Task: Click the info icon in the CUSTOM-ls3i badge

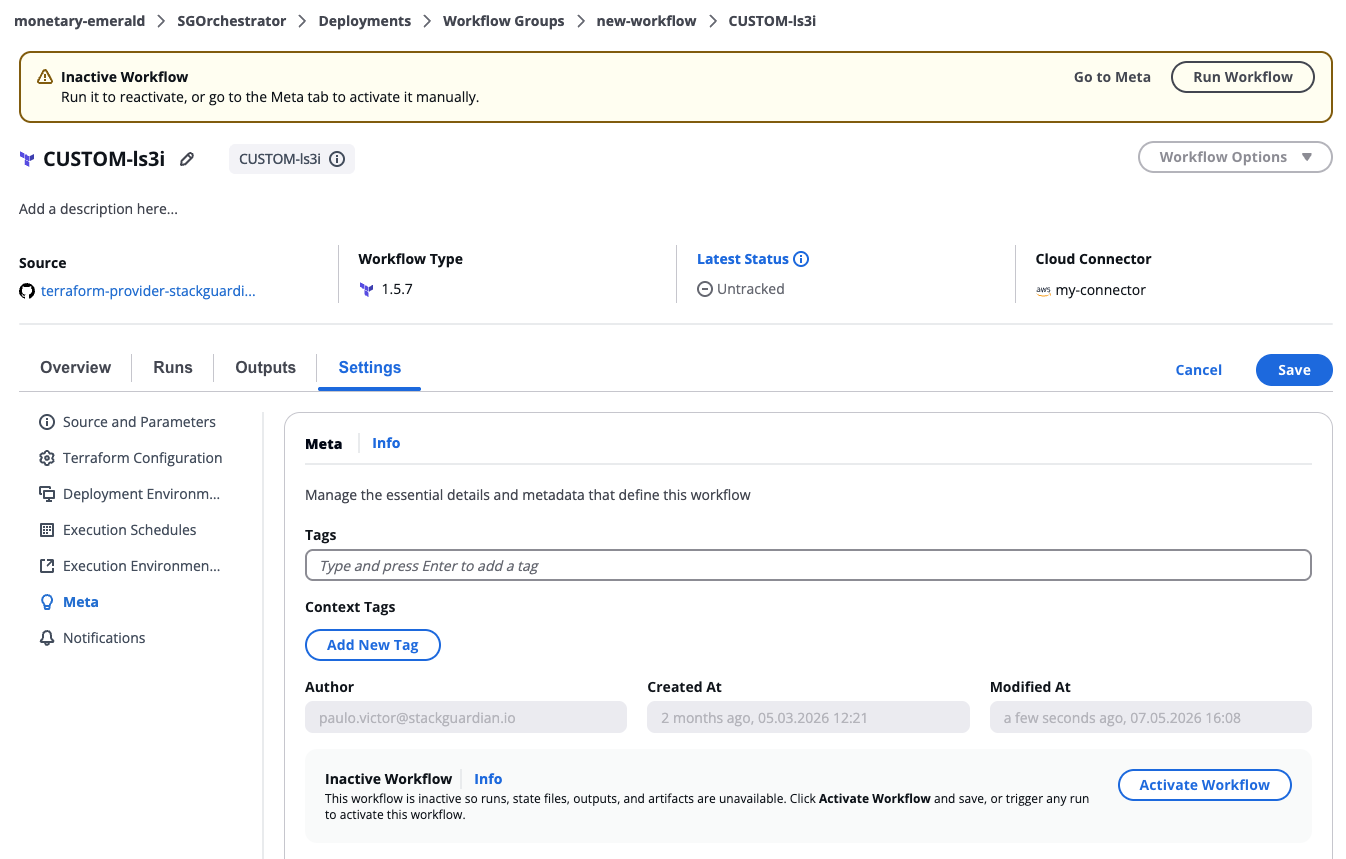Action: click(337, 159)
